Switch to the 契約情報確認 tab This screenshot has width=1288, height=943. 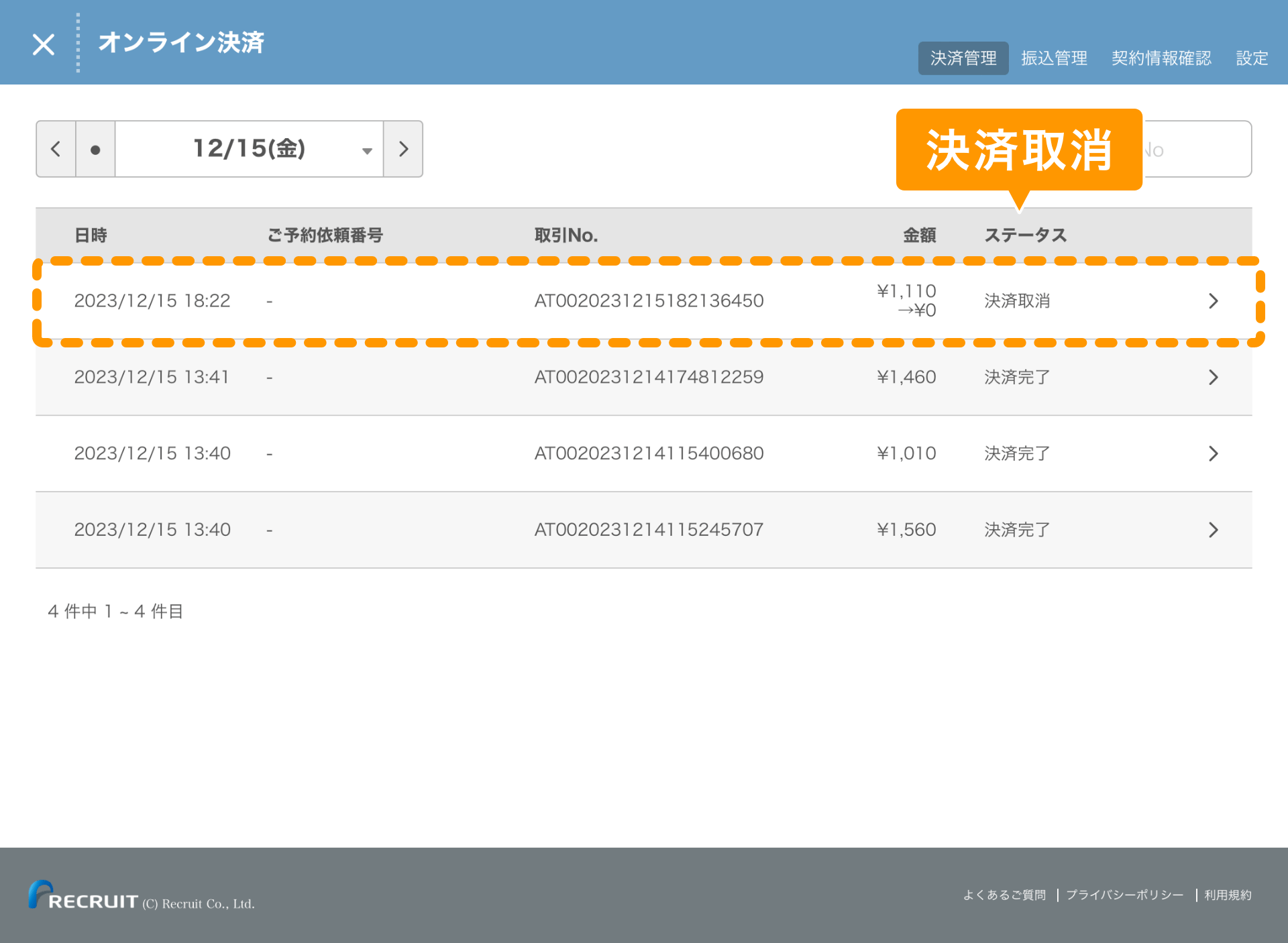1161,58
